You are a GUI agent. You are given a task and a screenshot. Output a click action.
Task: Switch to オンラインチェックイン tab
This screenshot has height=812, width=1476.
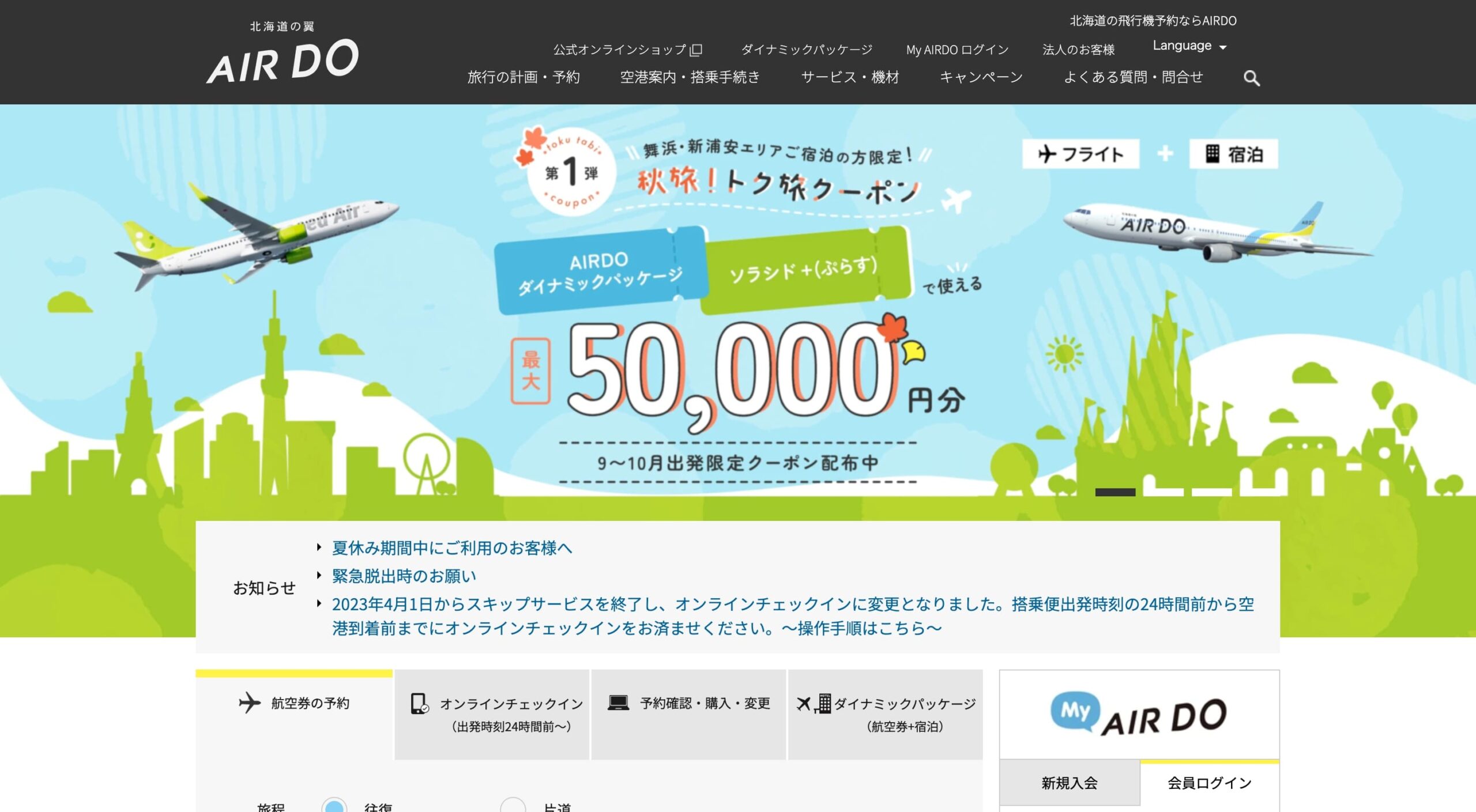pyautogui.click(x=492, y=714)
